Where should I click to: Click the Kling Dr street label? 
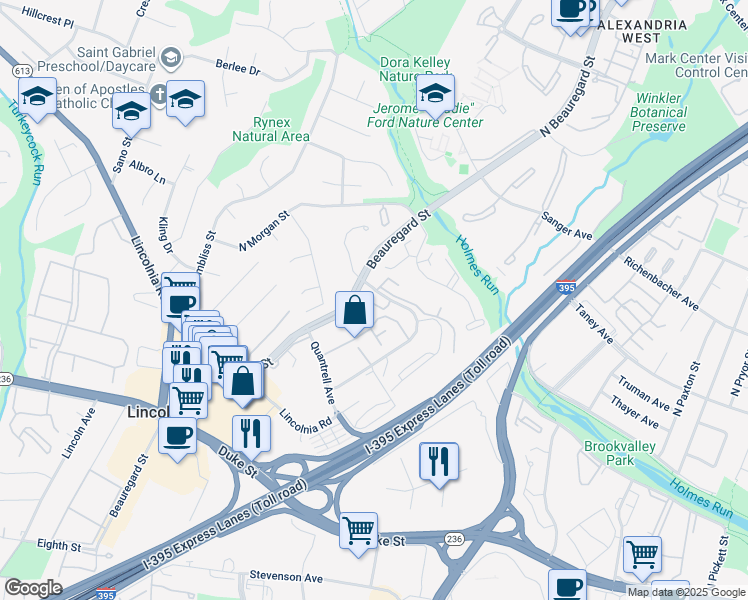pos(165,236)
